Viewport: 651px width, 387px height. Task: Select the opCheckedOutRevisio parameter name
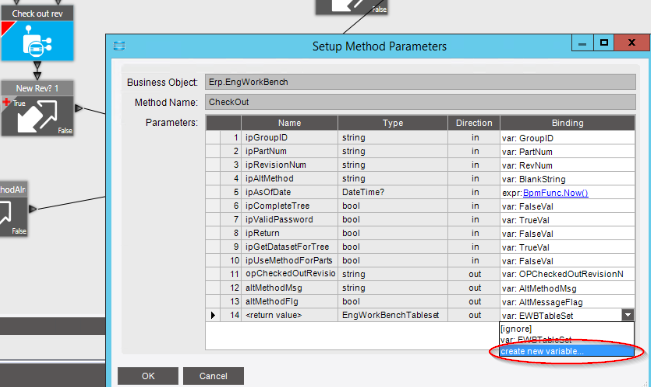(289, 274)
